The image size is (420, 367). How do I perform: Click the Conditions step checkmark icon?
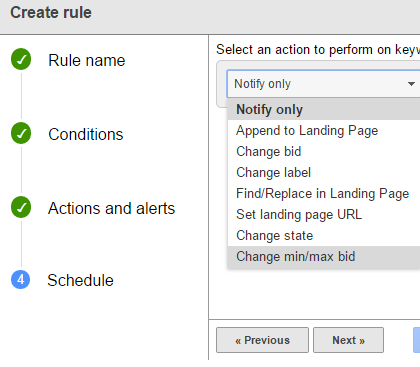click(21, 133)
